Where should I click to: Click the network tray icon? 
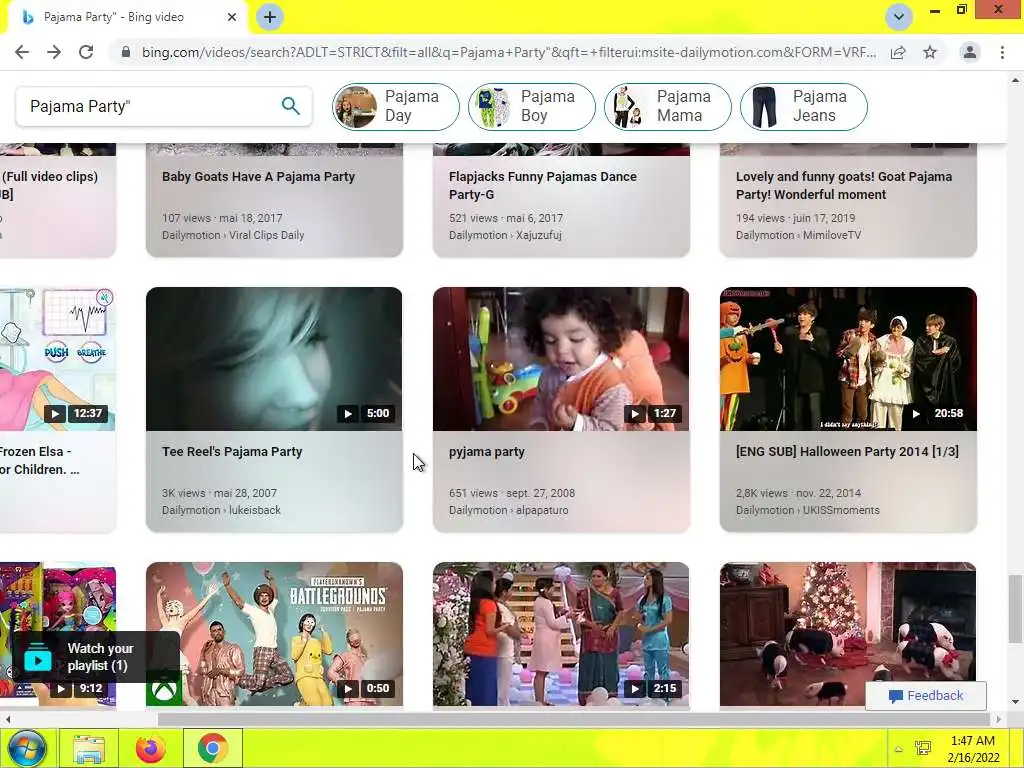tap(923, 748)
